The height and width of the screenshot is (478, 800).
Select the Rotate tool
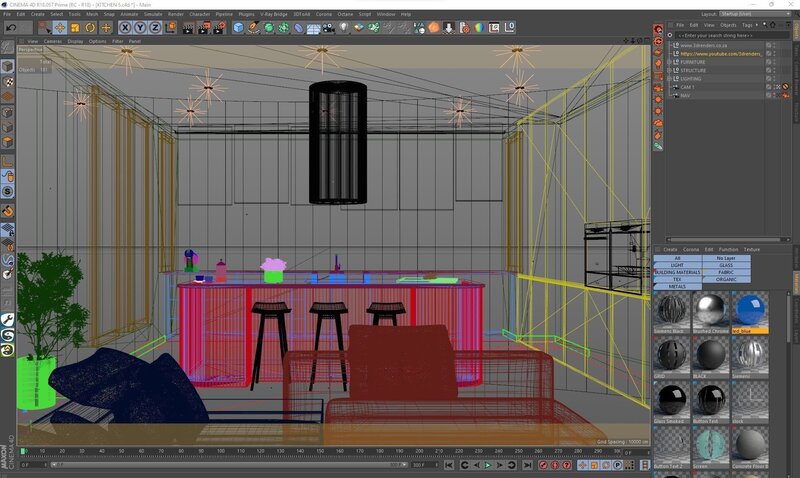(x=91, y=27)
